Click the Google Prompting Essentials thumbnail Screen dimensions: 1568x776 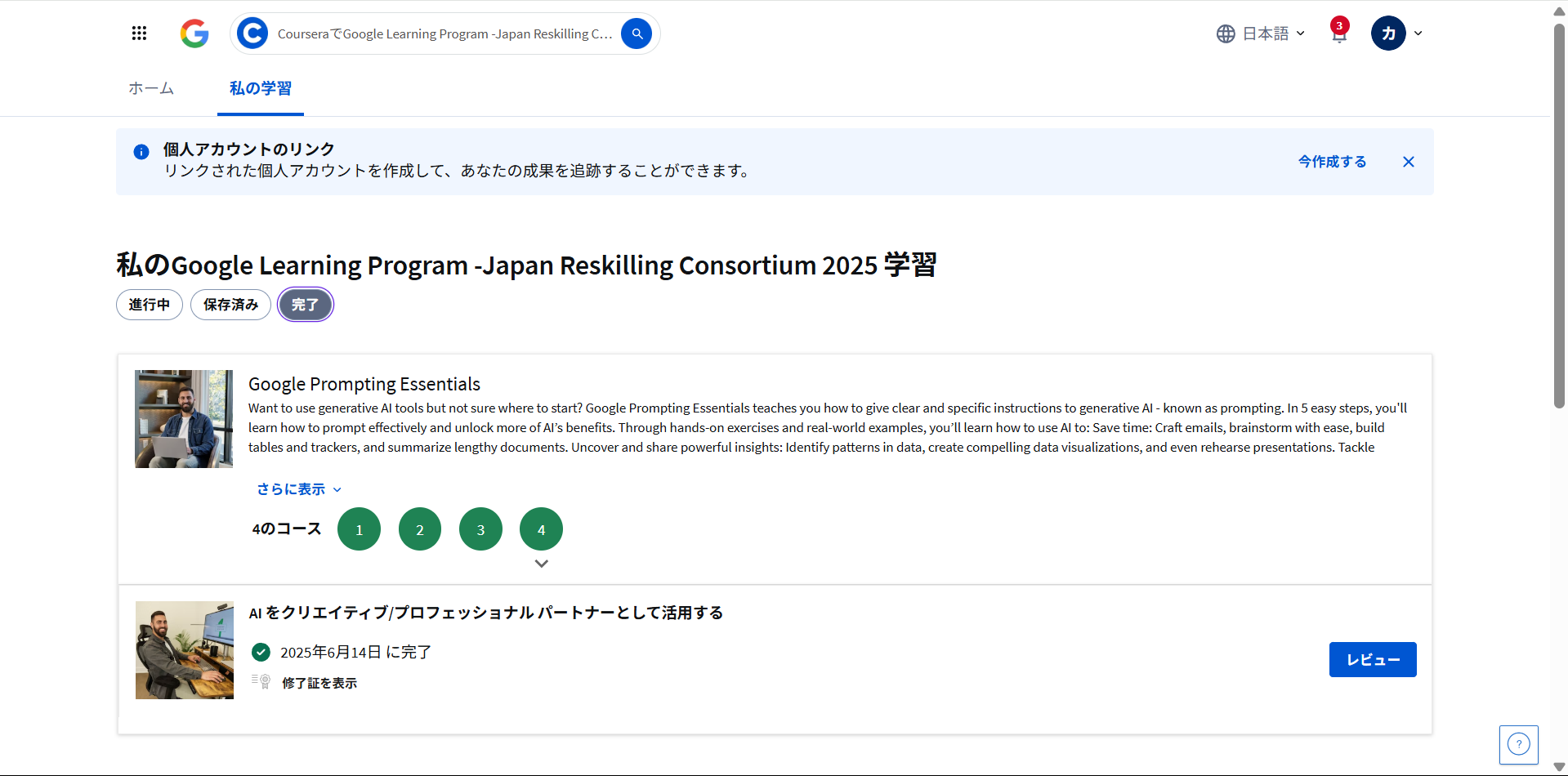[x=184, y=419]
